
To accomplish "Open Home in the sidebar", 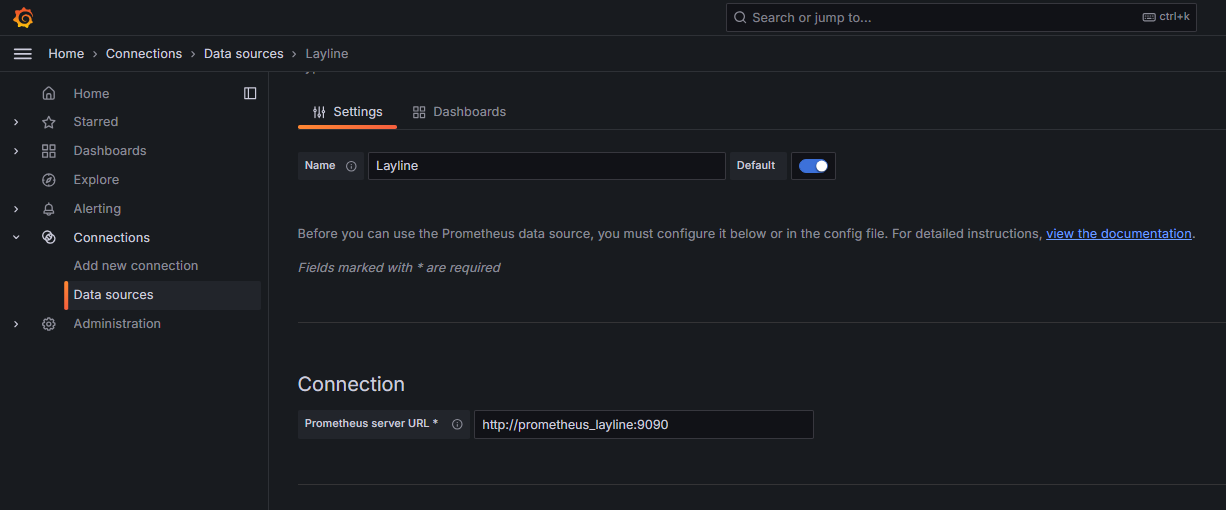I will coord(91,93).
